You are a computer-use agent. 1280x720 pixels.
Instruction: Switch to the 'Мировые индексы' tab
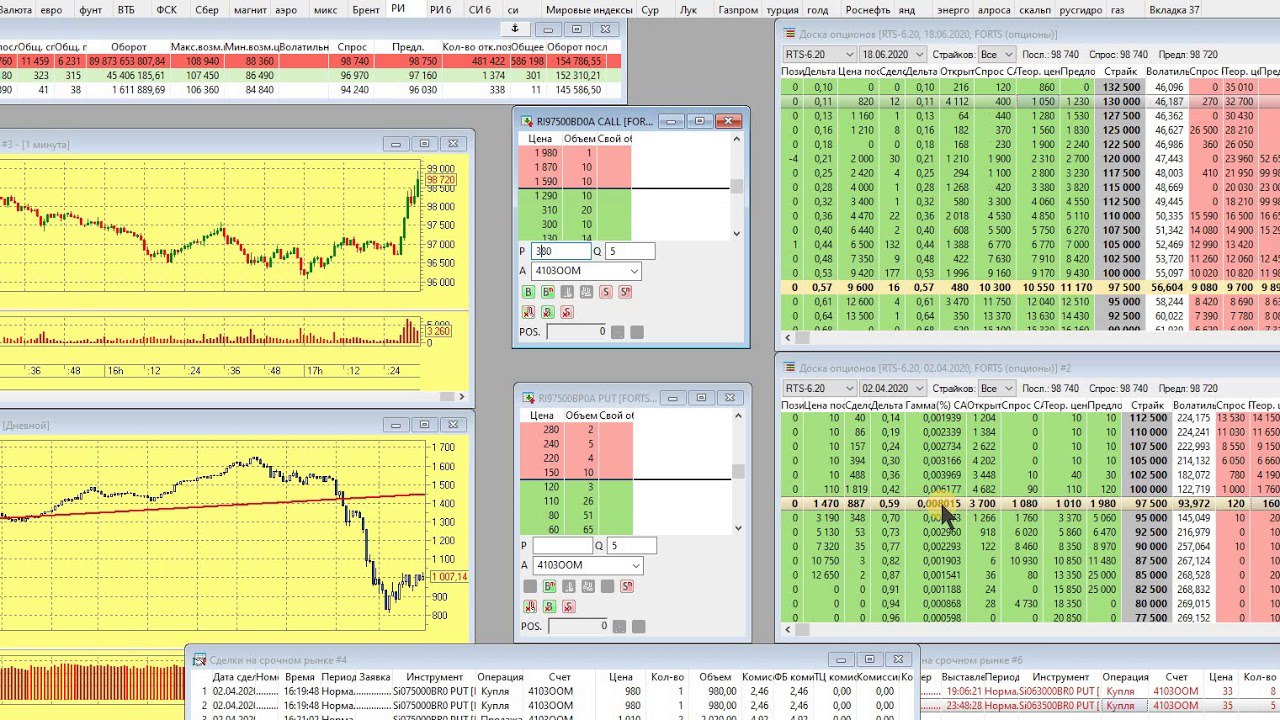(590, 9)
